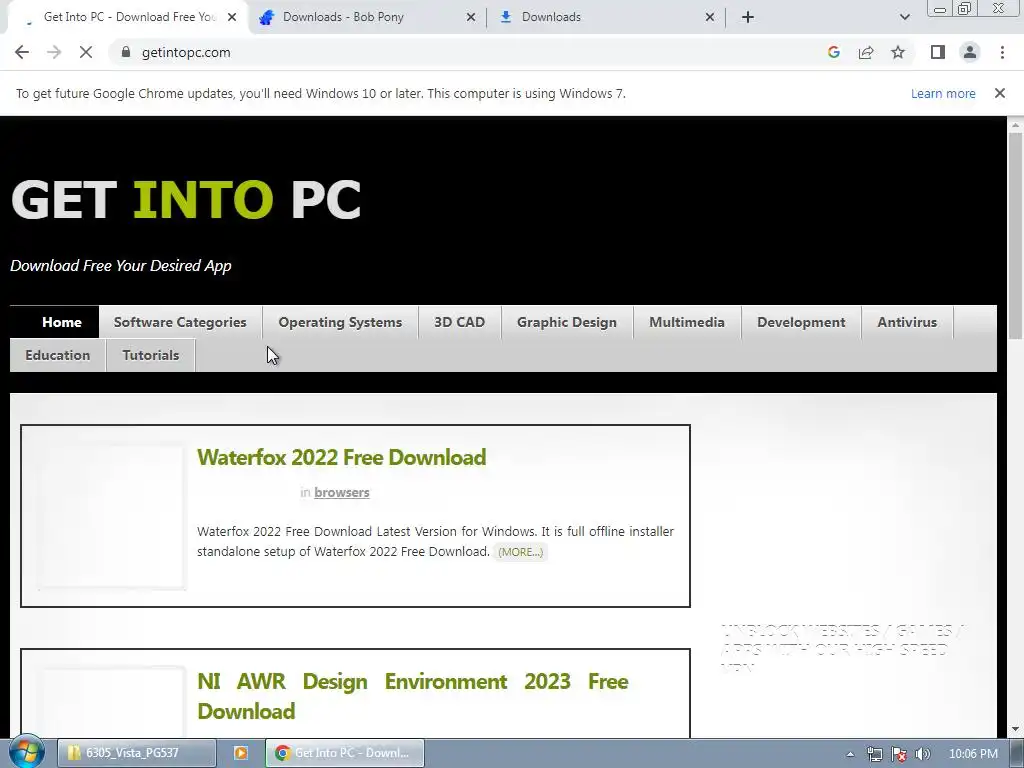Open Antivirus category
This screenshot has height=768, width=1024.
907,322
